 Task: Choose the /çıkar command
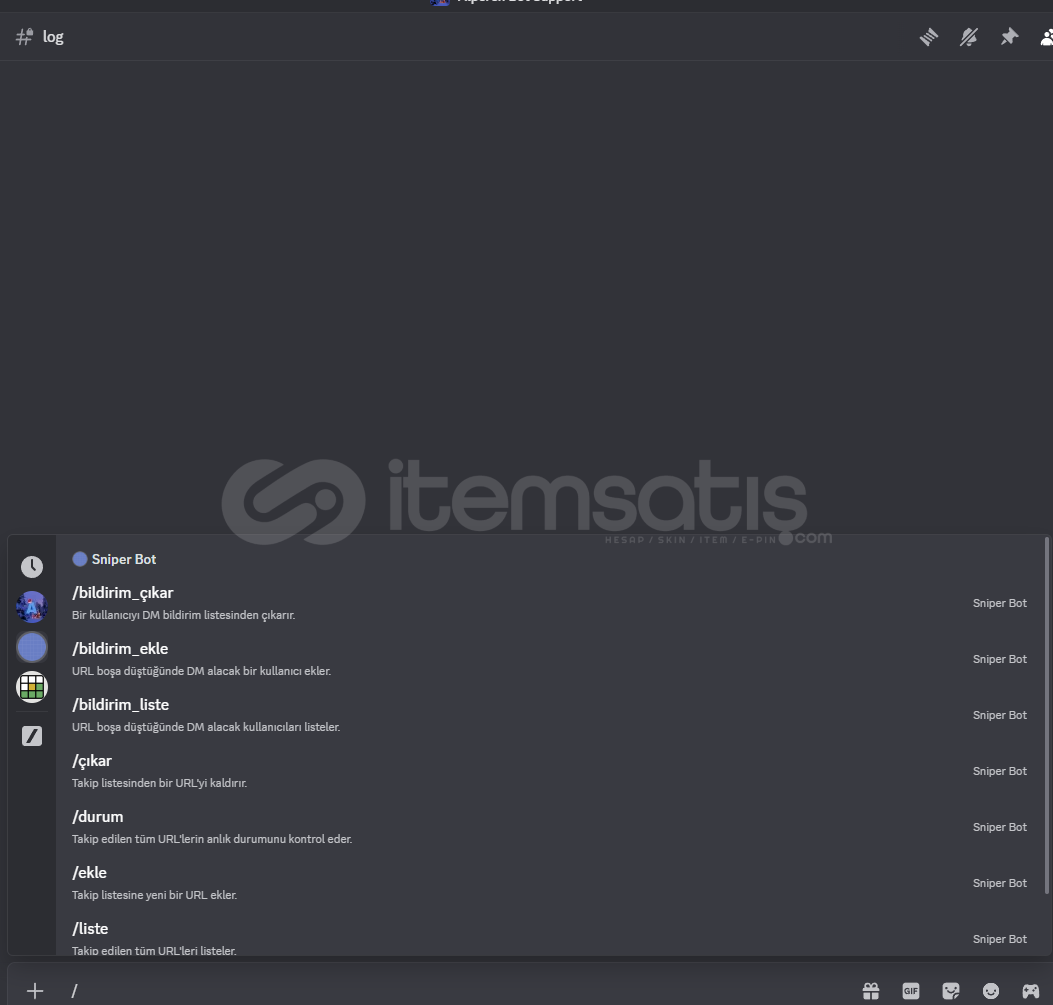tap(549, 771)
